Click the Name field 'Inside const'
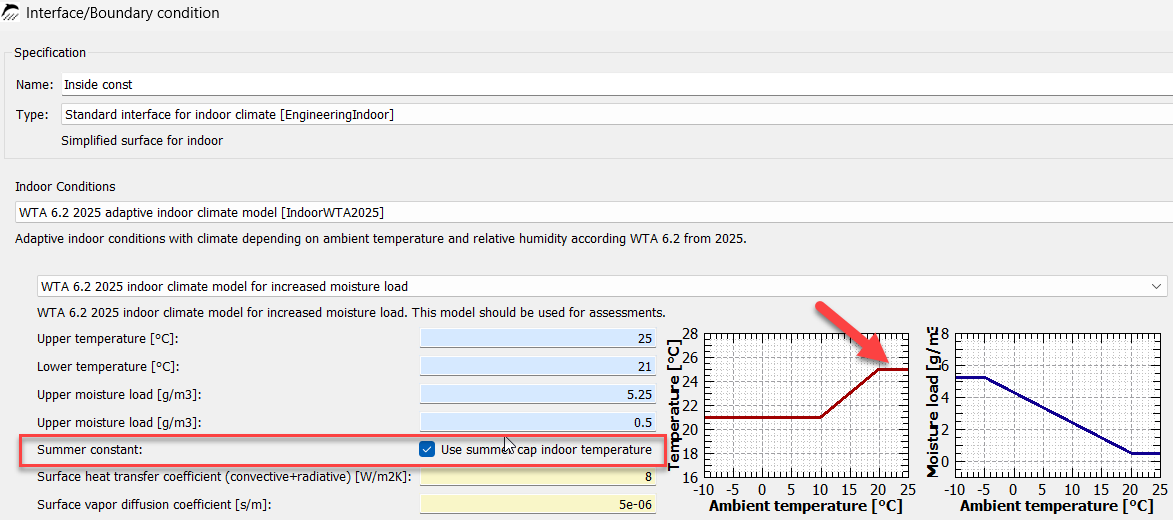 pyautogui.click(x=616, y=85)
